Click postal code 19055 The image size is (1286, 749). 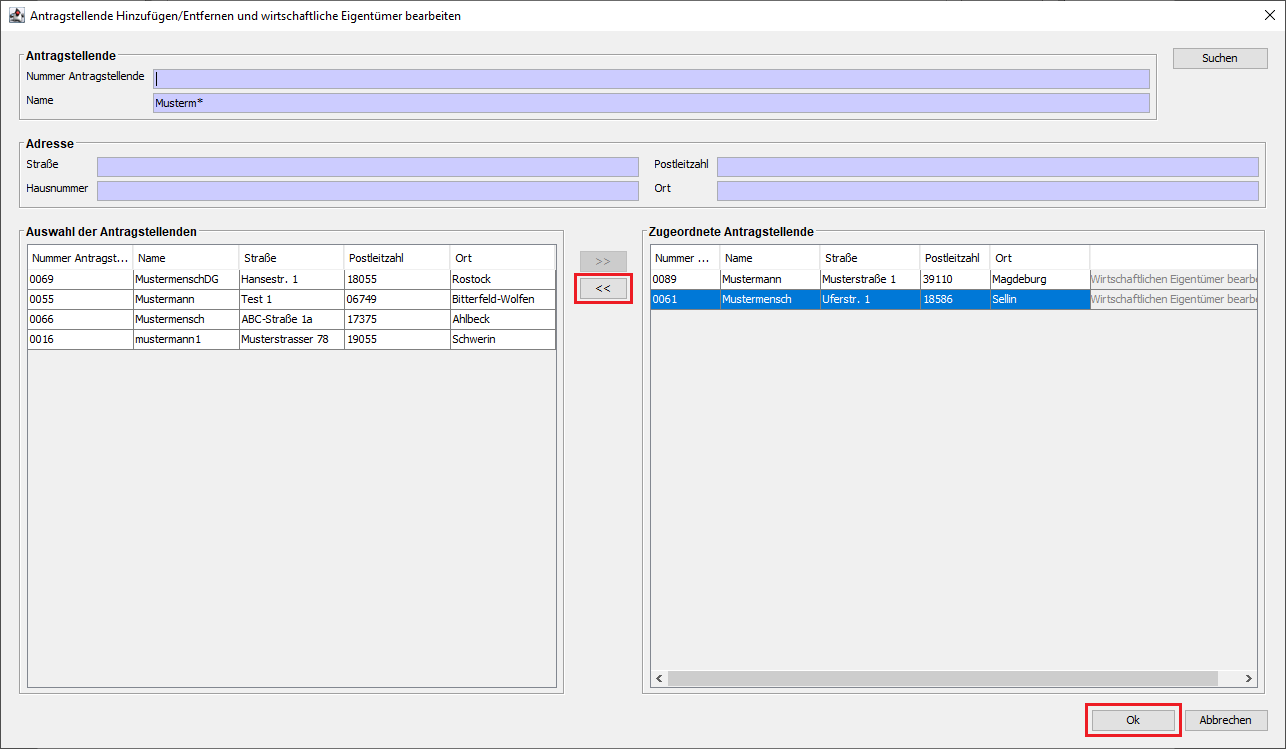coord(398,340)
